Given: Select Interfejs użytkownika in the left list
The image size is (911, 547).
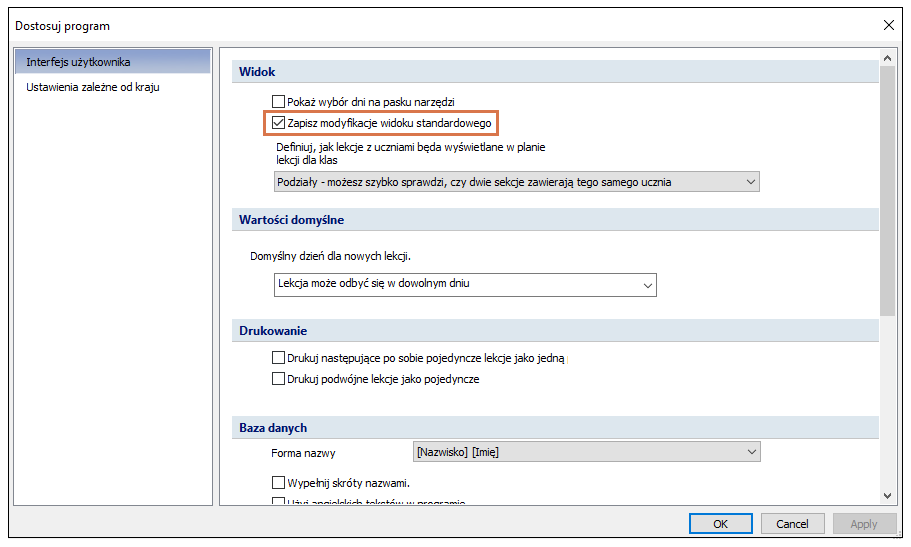Looking at the screenshot, I should pos(113,62).
